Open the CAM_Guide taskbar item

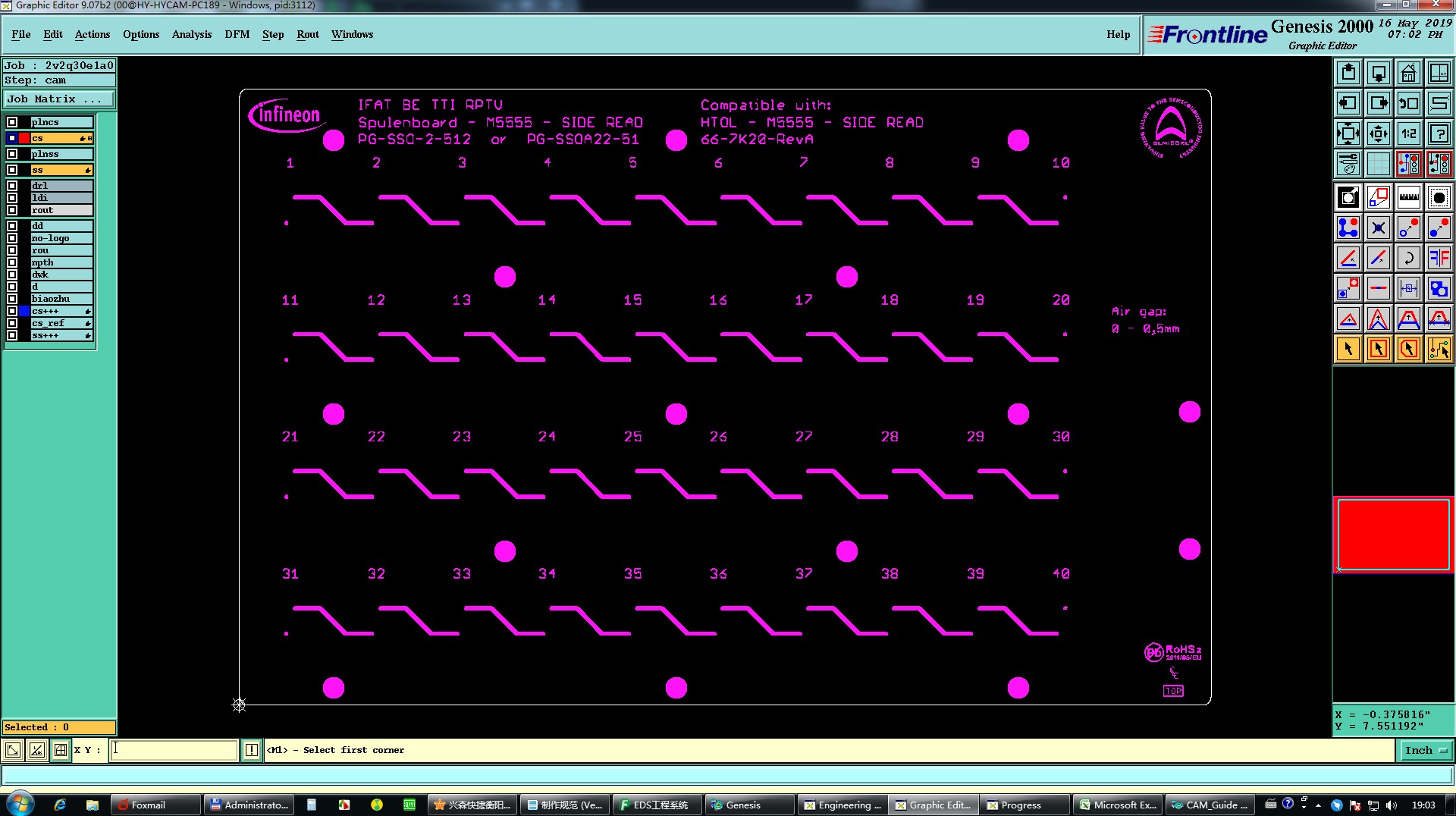click(x=1209, y=805)
